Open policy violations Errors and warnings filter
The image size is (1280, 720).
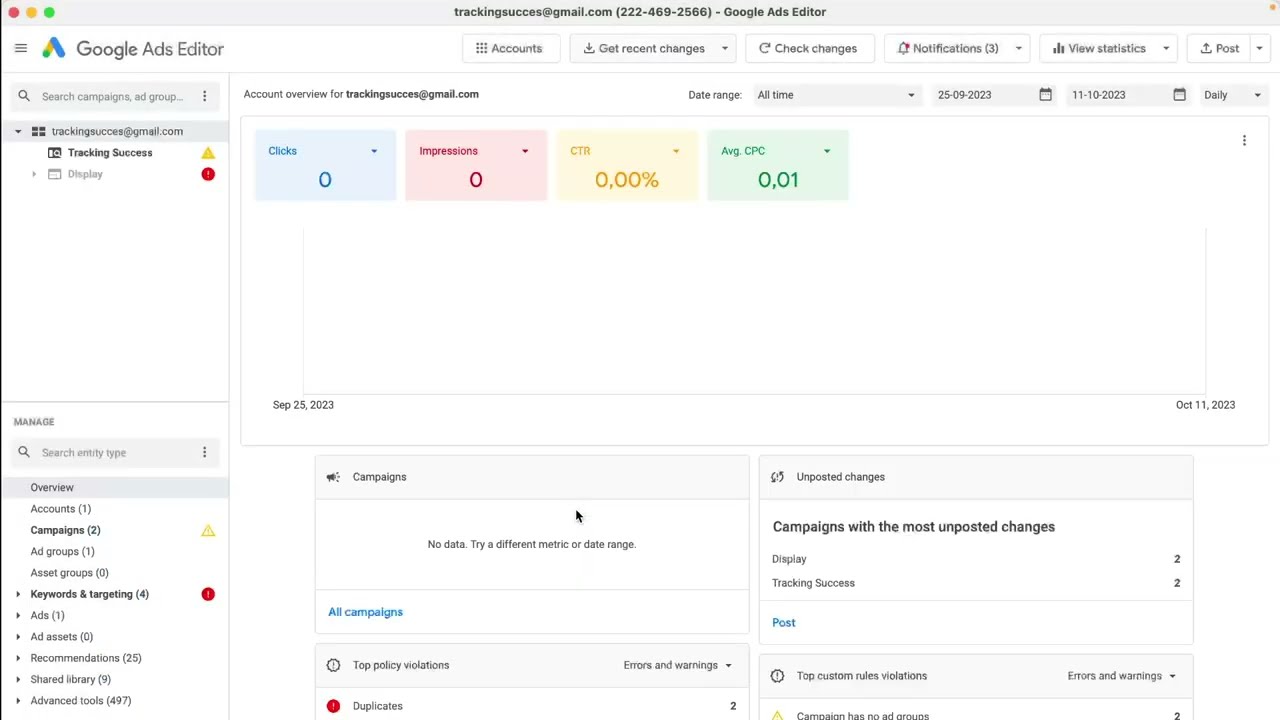coord(678,665)
